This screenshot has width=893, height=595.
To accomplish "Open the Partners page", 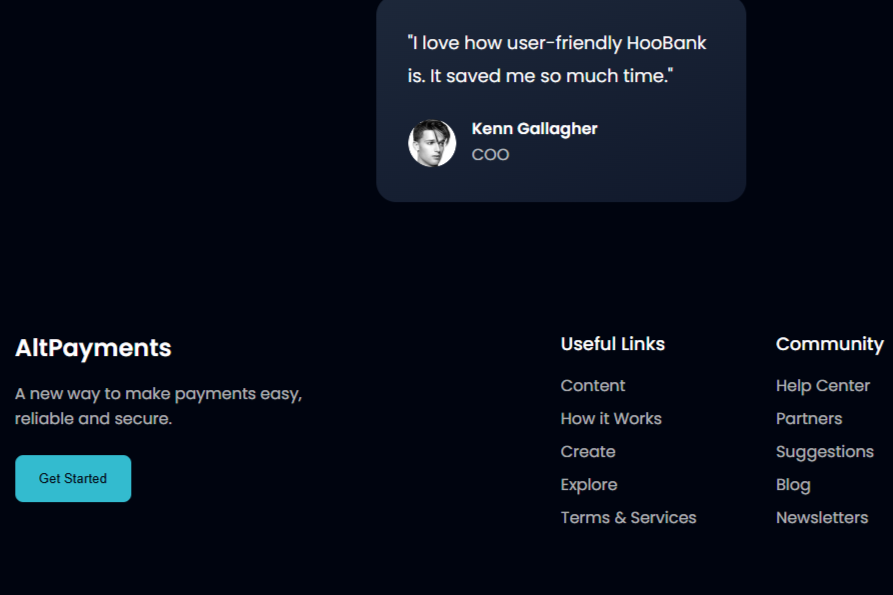I will (x=809, y=418).
